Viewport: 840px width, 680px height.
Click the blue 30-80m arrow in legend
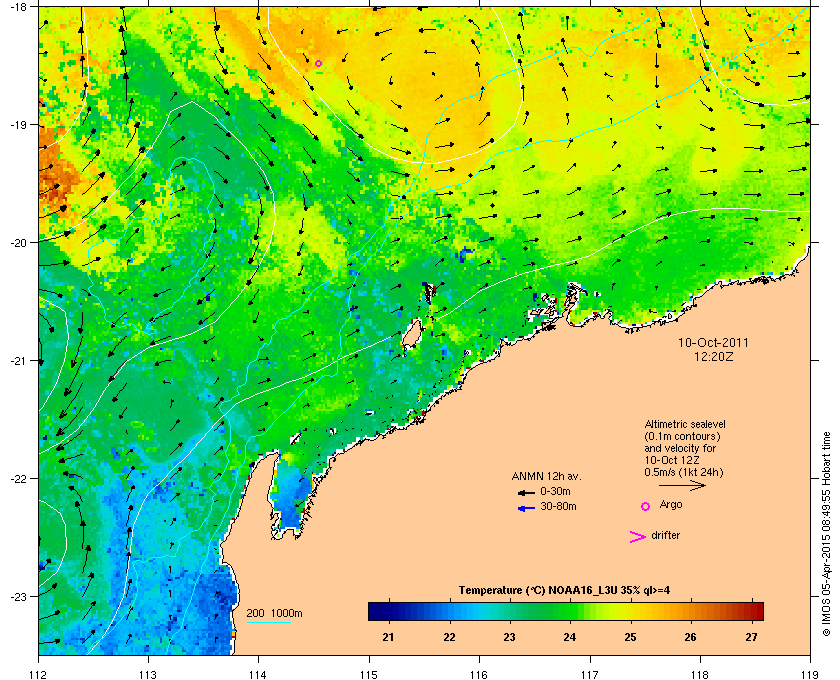click(x=526, y=508)
